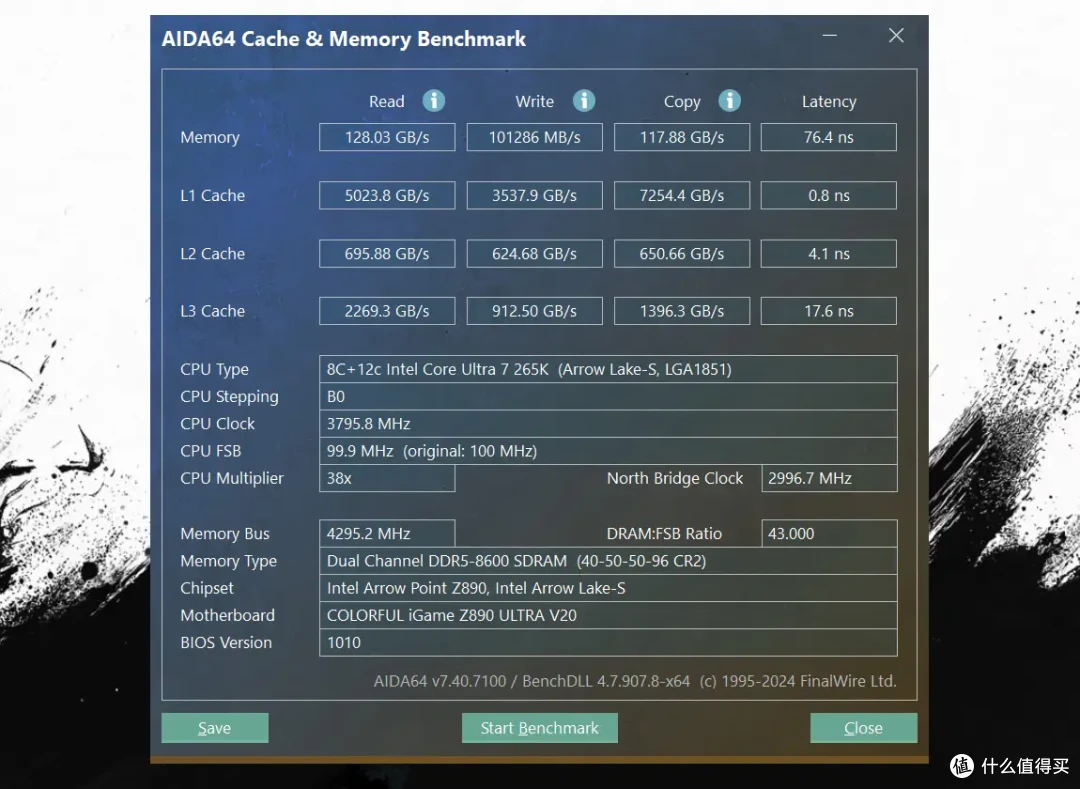
Task: Click the L3 Cache row label
Action: coord(213,311)
